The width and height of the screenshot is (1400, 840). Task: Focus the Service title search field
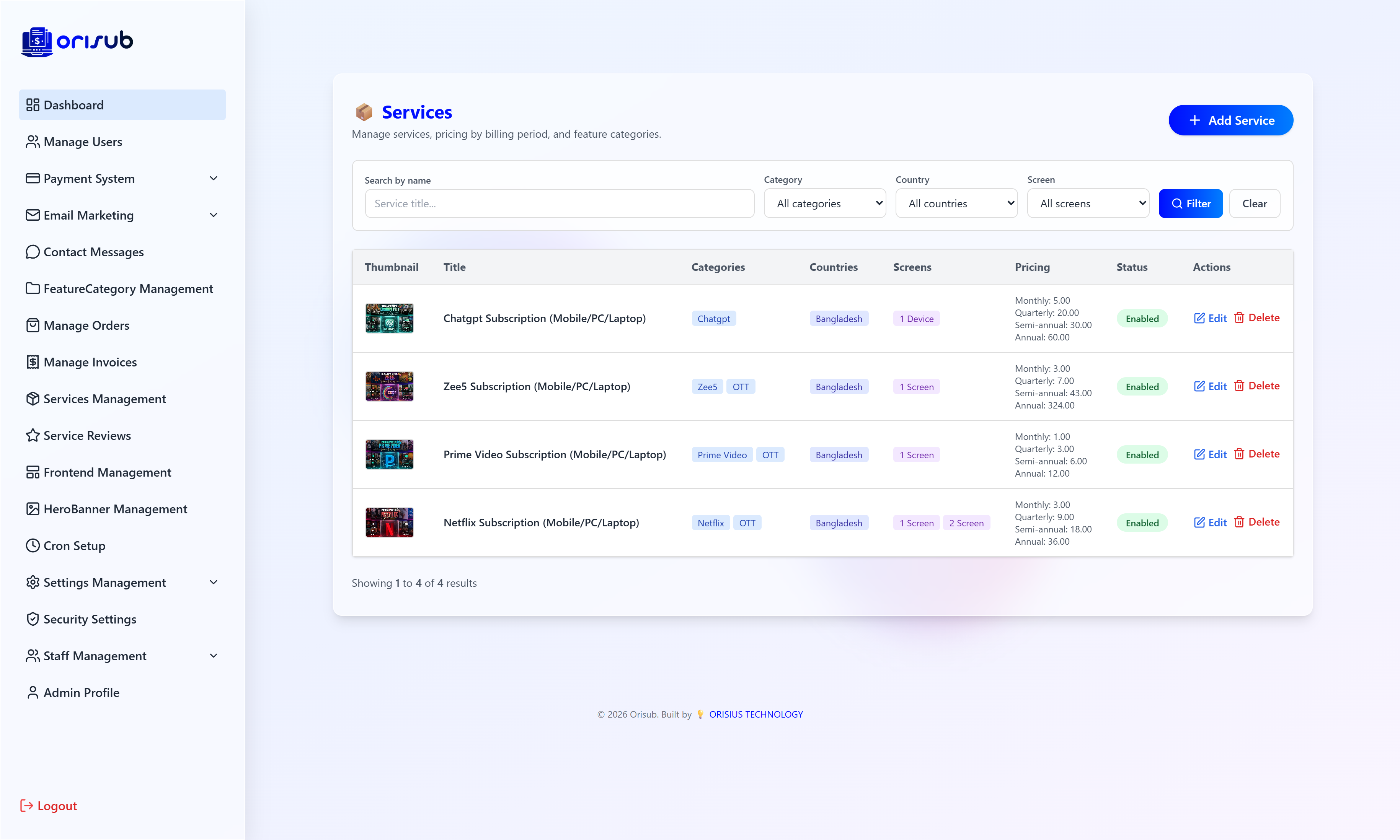point(560,203)
